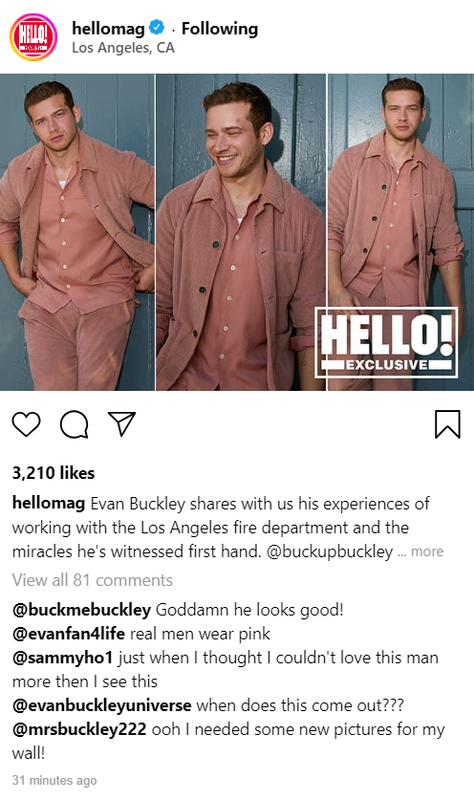474x800 pixels.
Task: Visit the @sammyho1 profile
Action: (63, 658)
